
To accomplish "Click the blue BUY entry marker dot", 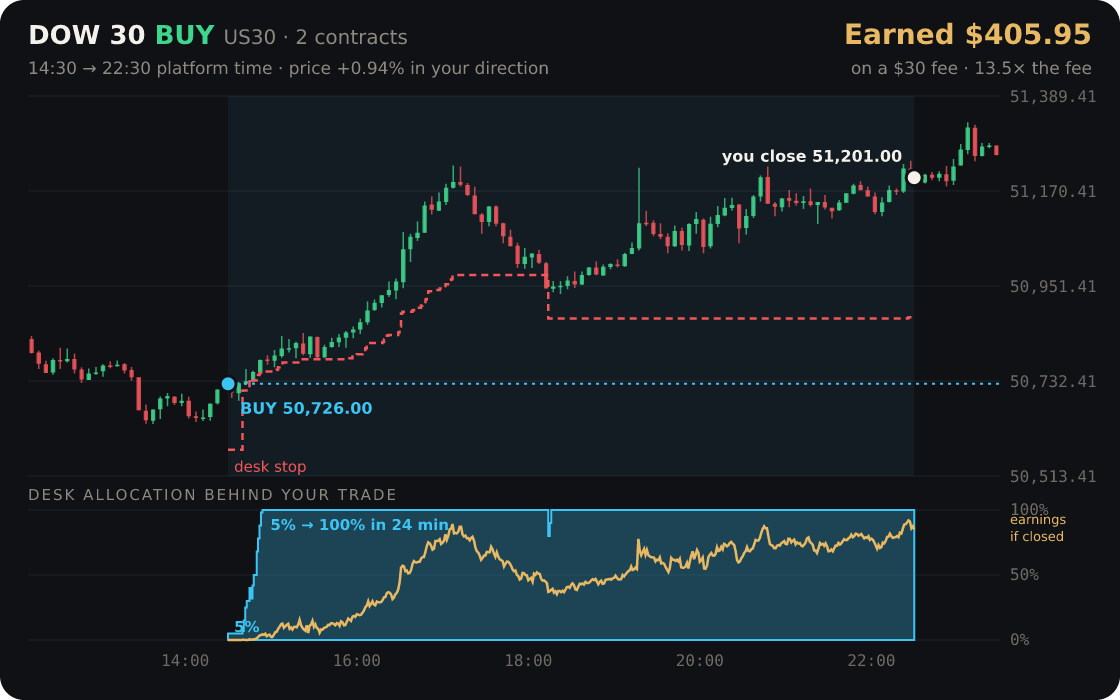I will [x=228, y=384].
